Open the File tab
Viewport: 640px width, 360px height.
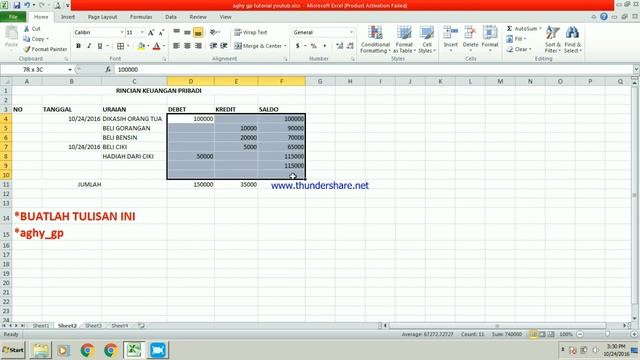pos(13,17)
